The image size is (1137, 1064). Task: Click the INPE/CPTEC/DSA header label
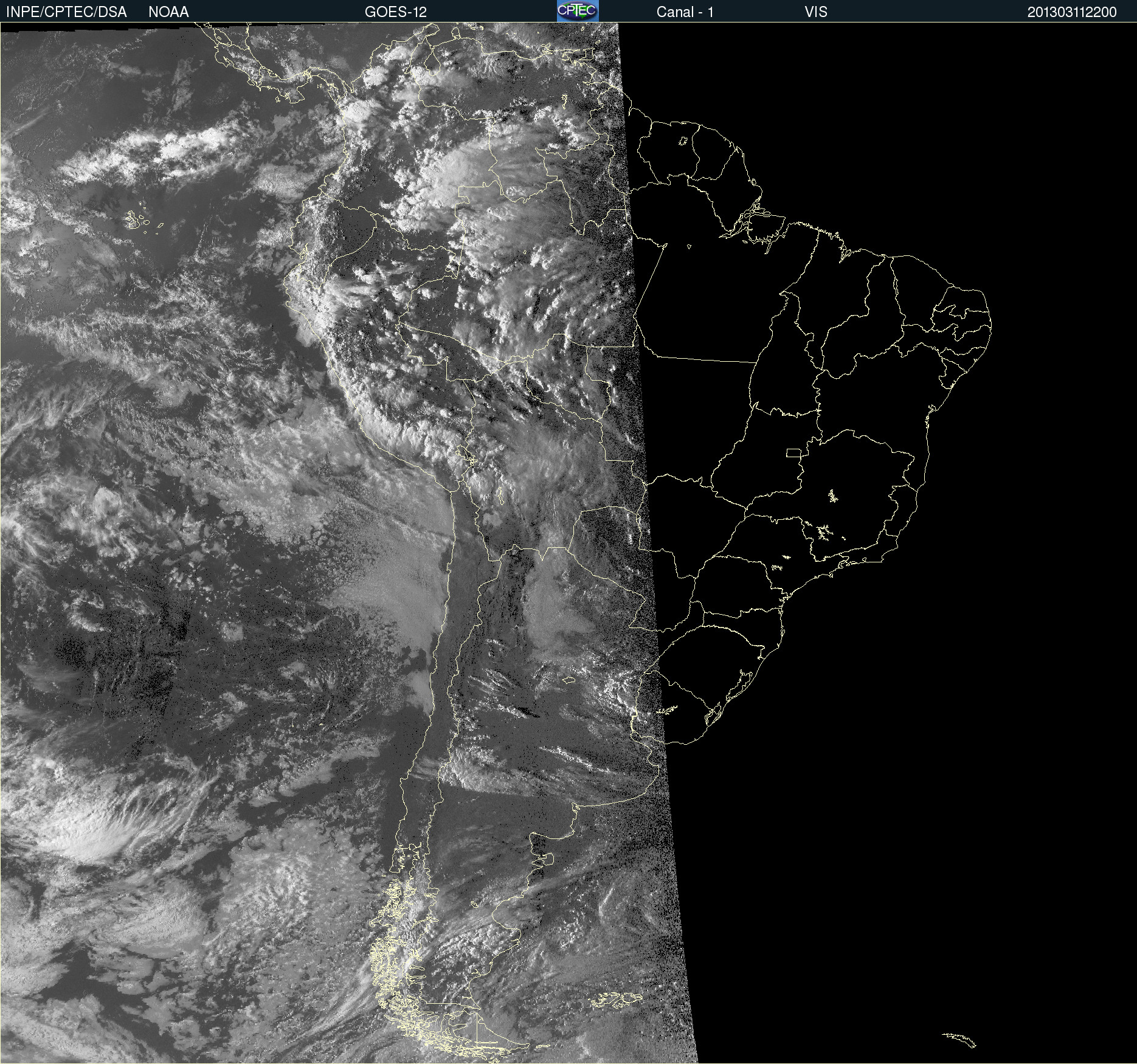[x=66, y=12]
